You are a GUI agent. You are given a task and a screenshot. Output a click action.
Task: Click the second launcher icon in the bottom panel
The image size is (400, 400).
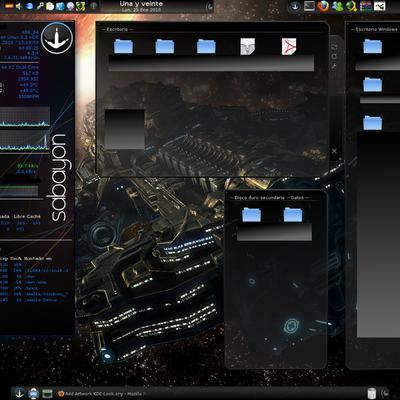(33, 393)
